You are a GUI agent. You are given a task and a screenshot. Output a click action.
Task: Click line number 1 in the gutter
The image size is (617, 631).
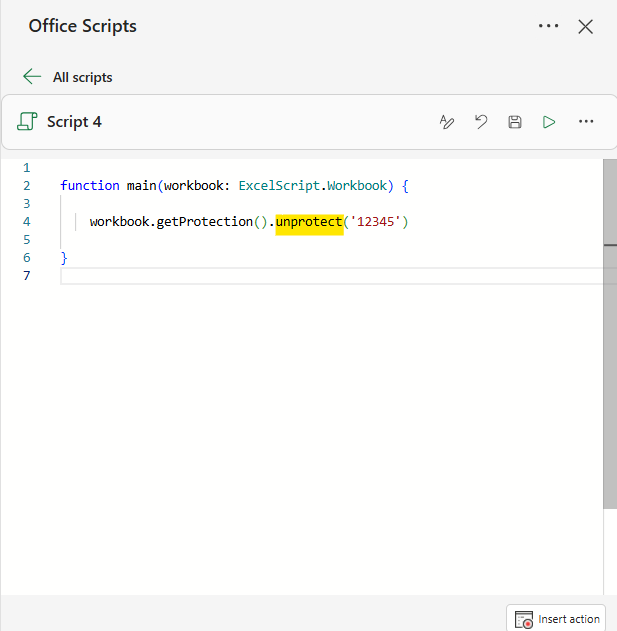pyautogui.click(x=27, y=168)
